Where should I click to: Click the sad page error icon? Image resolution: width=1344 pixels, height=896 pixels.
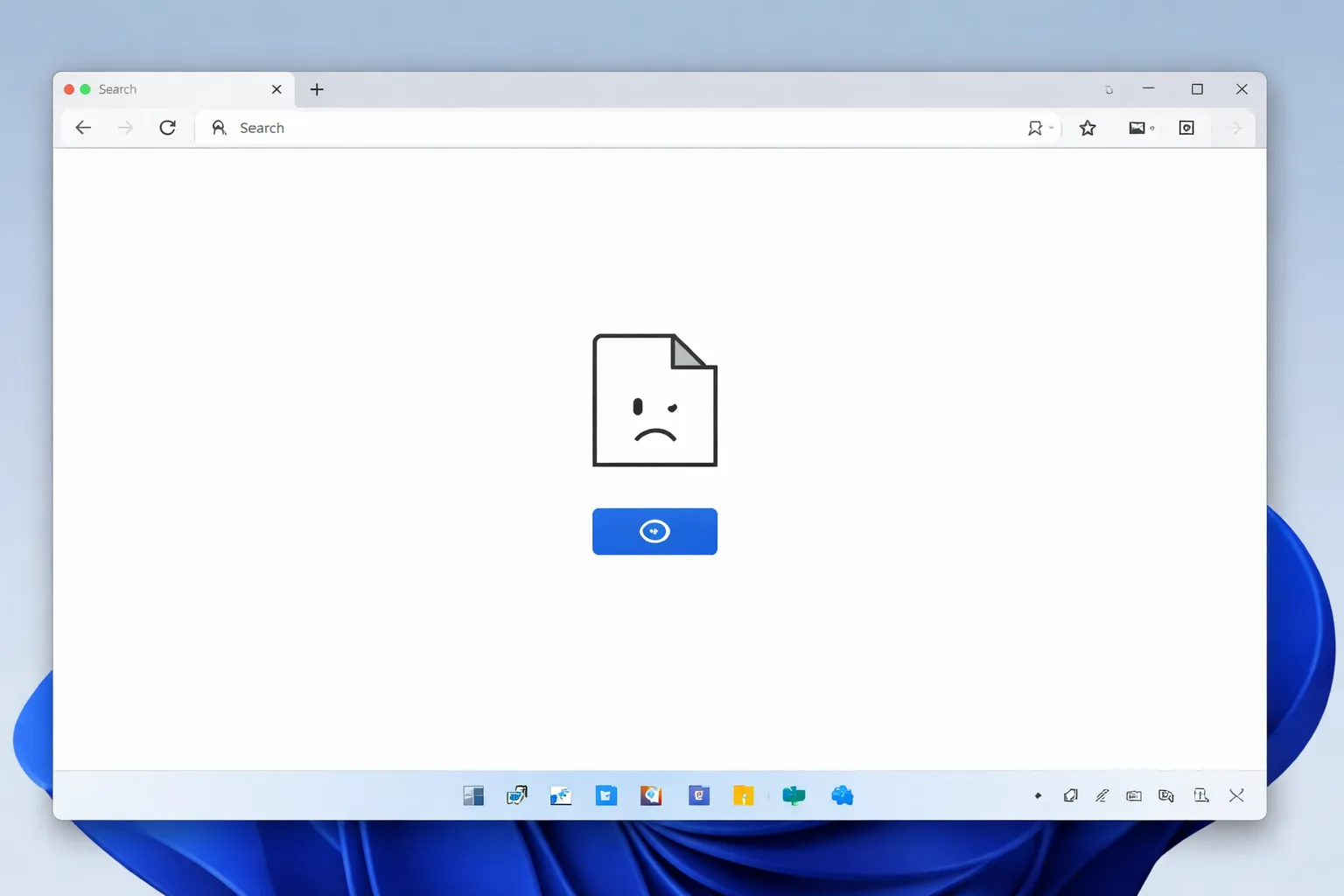[x=654, y=400]
